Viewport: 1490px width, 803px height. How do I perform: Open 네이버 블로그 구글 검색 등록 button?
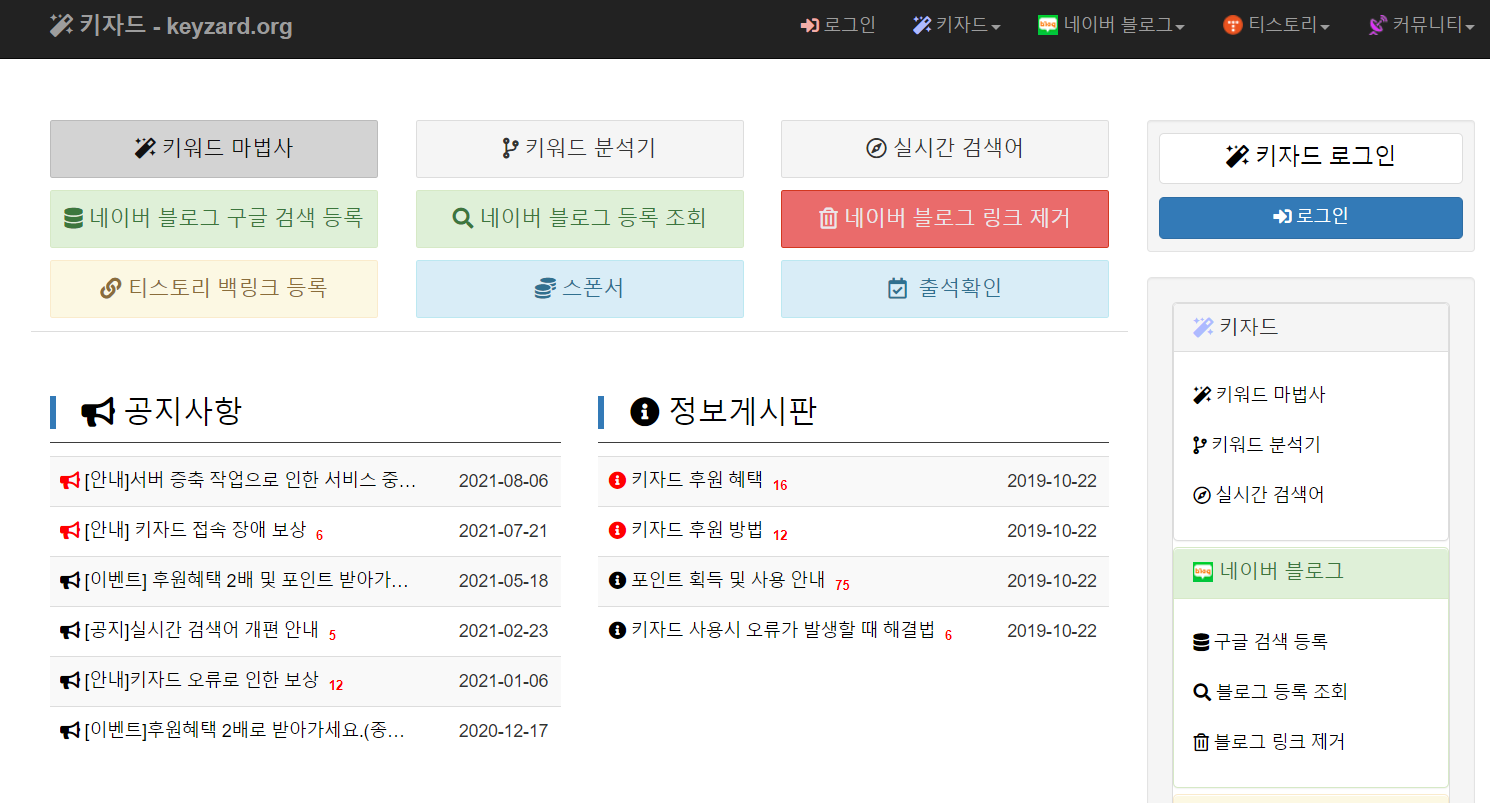click(x=214, y=218)
